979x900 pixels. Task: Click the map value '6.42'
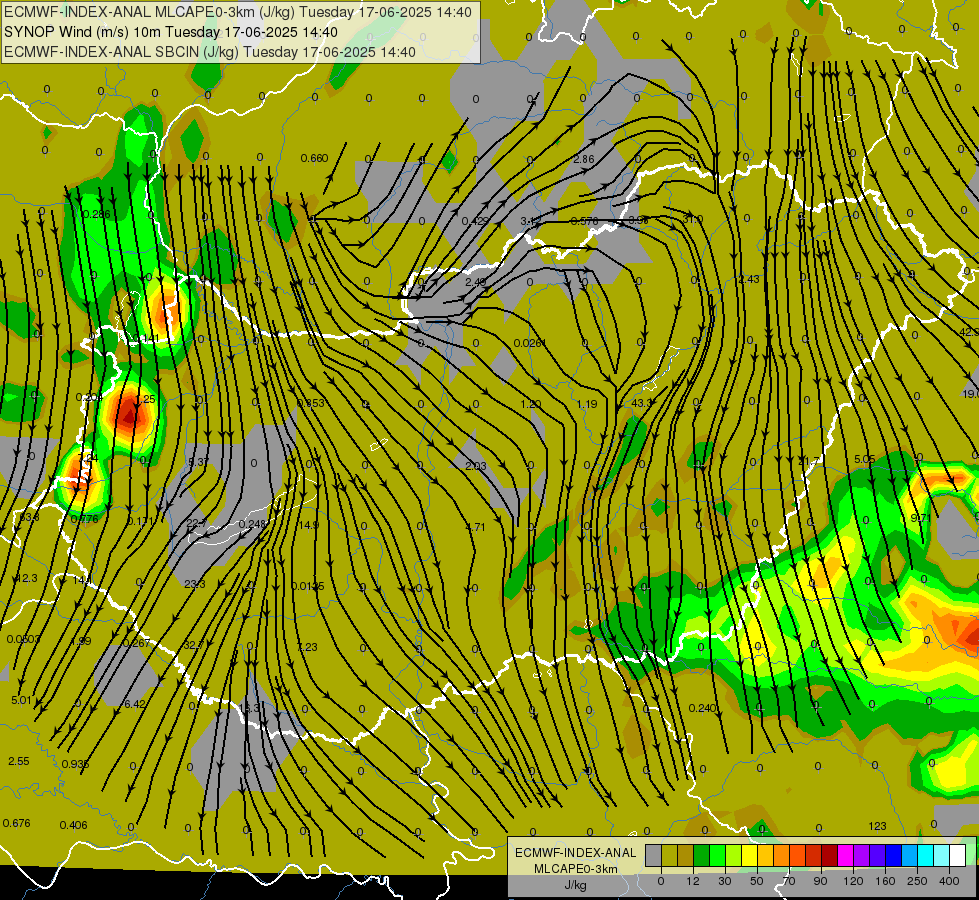pyautogui.click(x=134, y=704)
